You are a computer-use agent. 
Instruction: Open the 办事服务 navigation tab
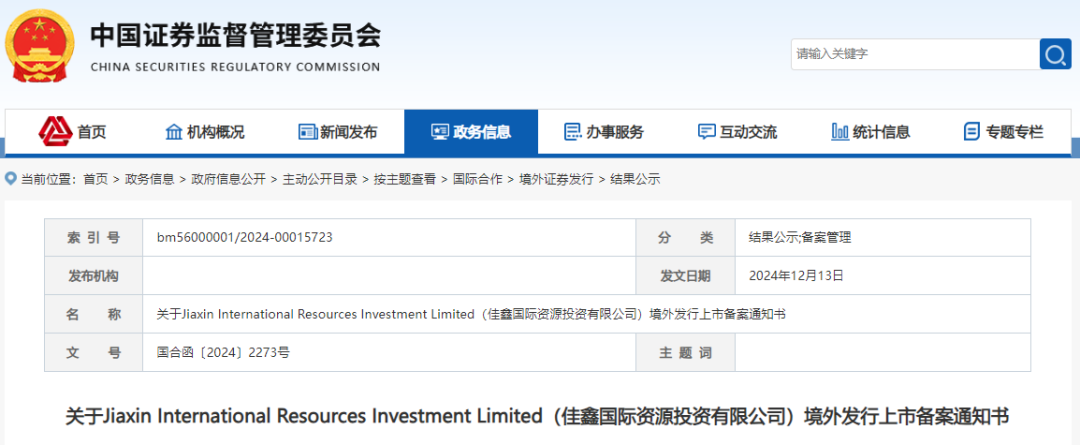(x=604, y=132)
